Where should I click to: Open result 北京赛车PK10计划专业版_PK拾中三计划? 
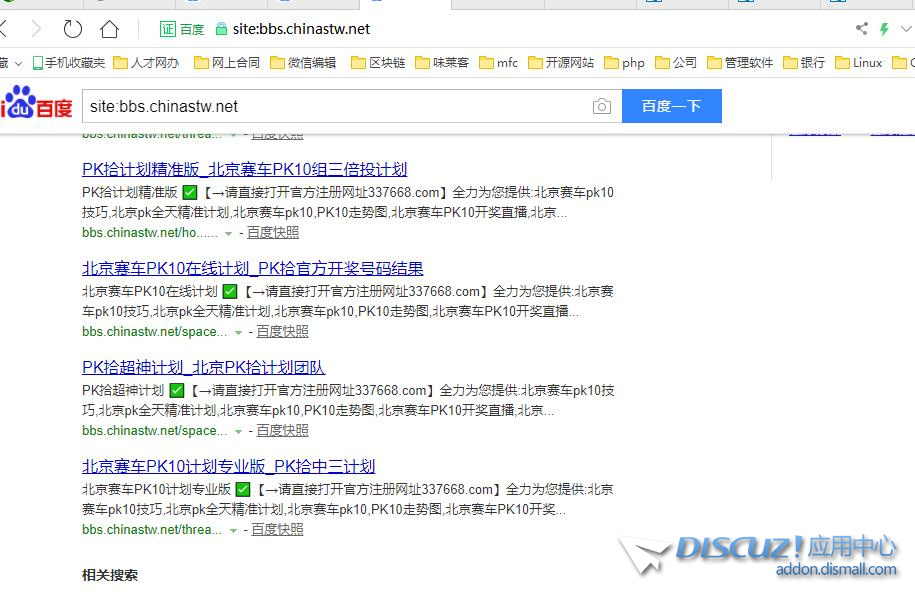(229, 467)
